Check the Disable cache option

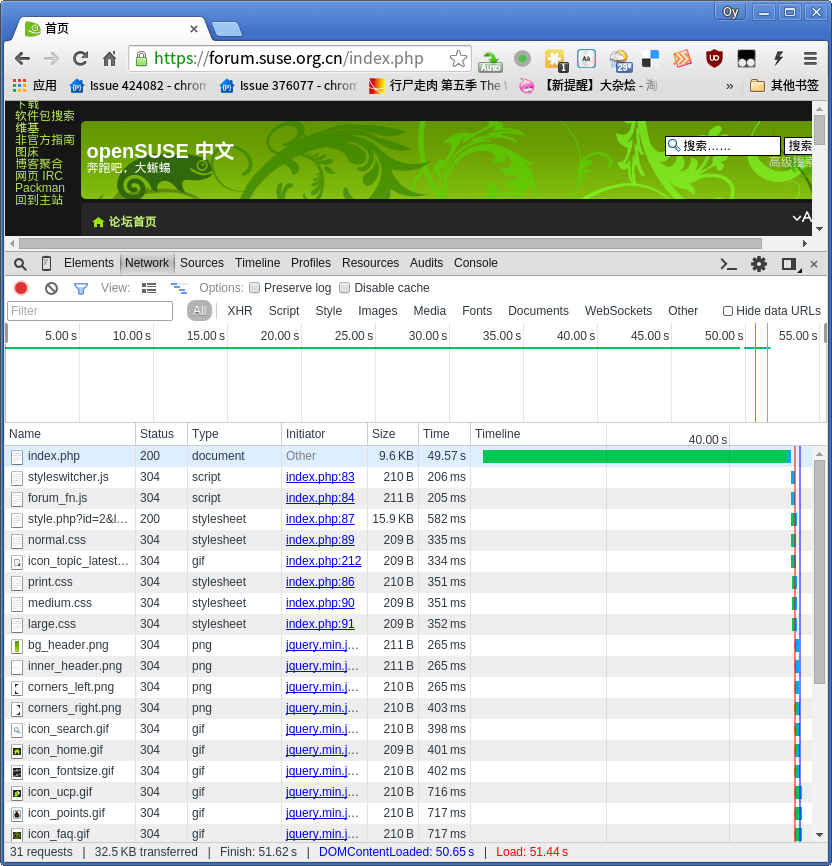(345, 288)
